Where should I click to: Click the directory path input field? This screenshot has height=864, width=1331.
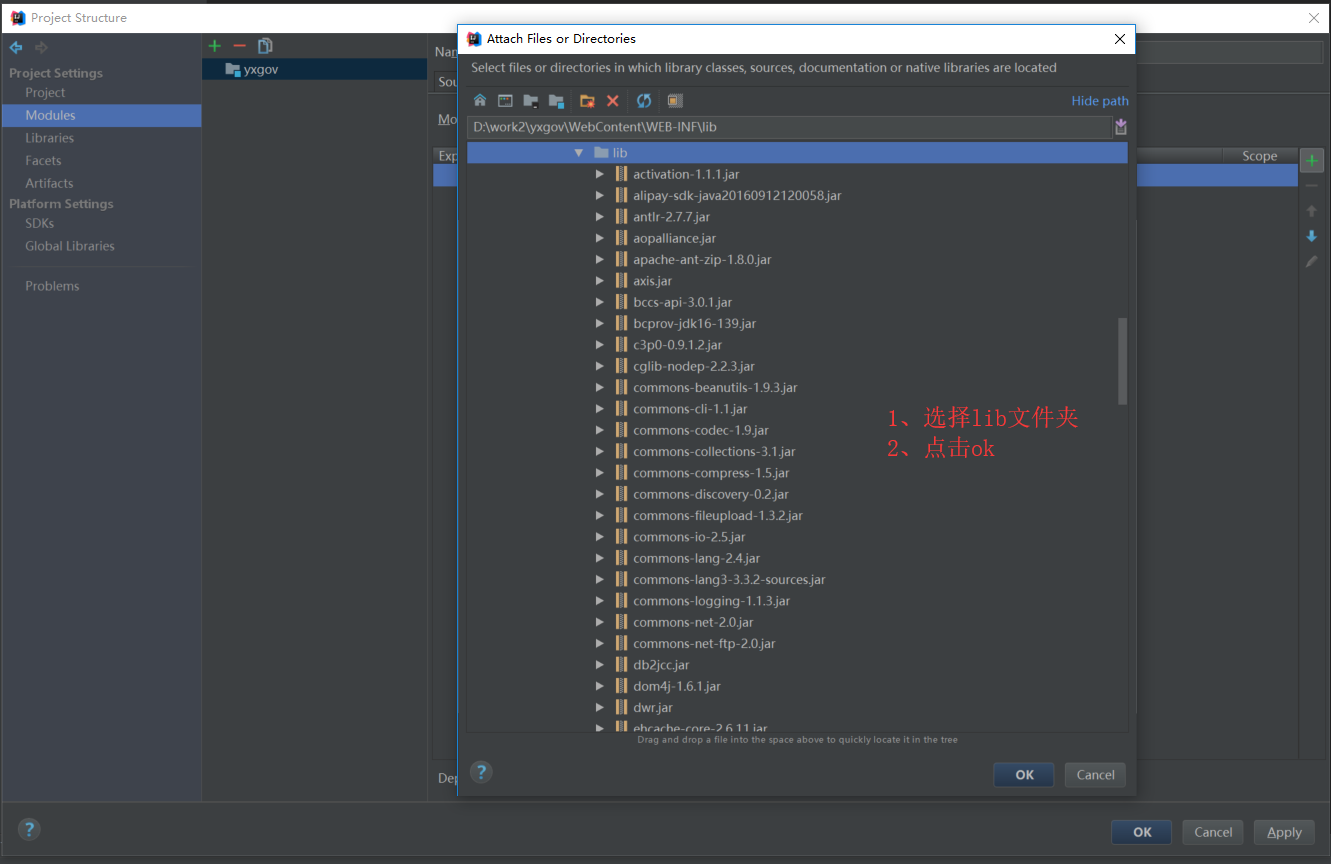780,127
